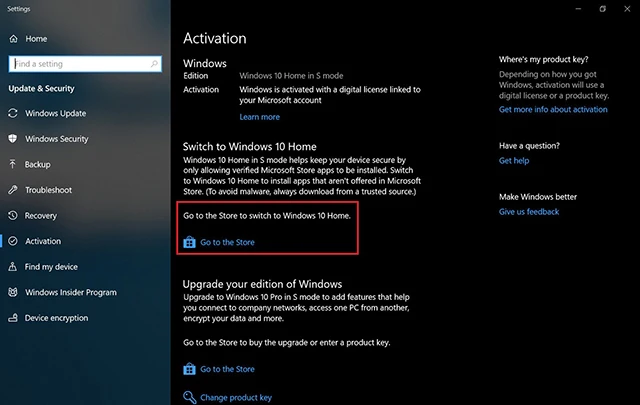
Task: Click the Change product key magnifier icon
Action: [x=189, y=397]
